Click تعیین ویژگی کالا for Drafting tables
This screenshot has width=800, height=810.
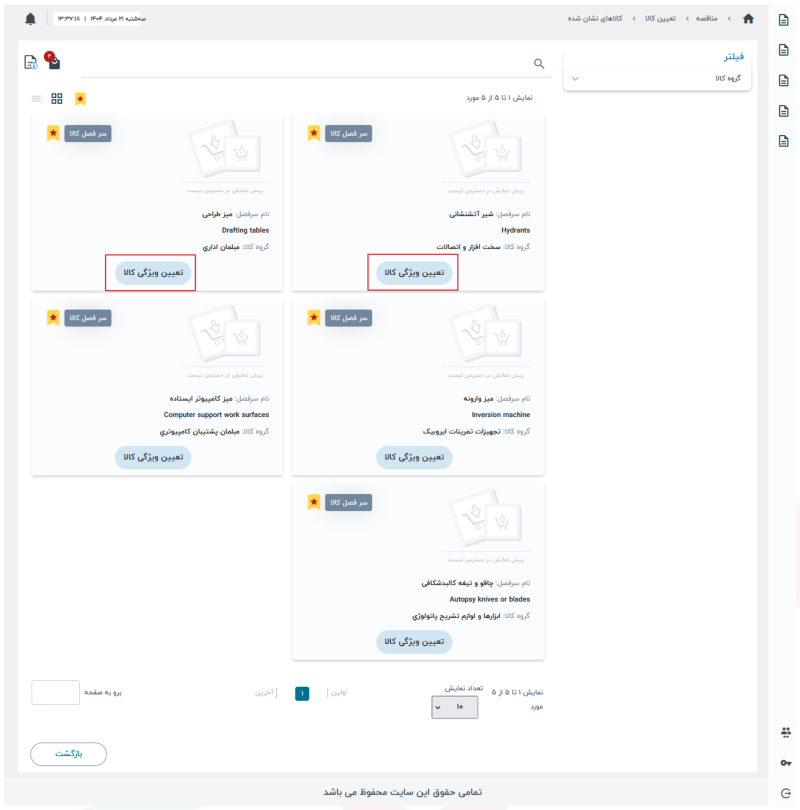pyautogui.click(x=153, y=273)
